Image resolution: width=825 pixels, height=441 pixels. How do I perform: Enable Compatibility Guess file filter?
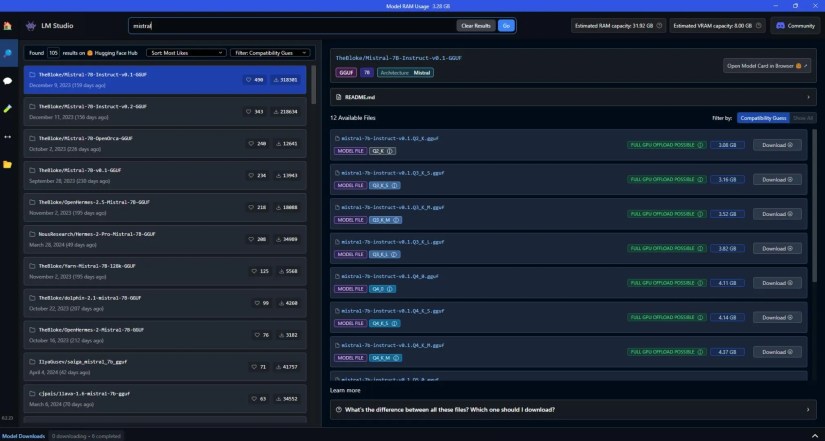[x=763, y=118]
